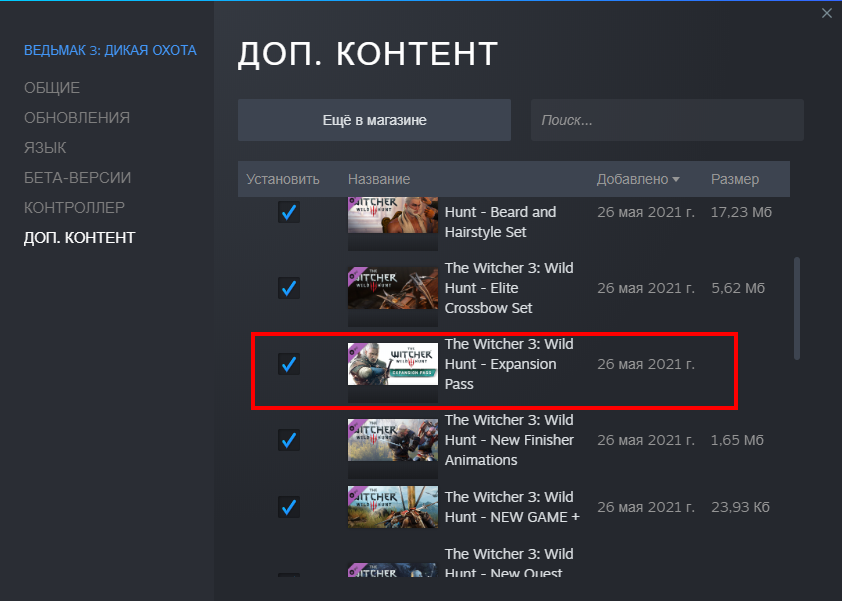The height and width of the screenshot is (601, 842).
Task: Uncheck Beard and Hairstyle Set checkbox
Action: [289, 212]
